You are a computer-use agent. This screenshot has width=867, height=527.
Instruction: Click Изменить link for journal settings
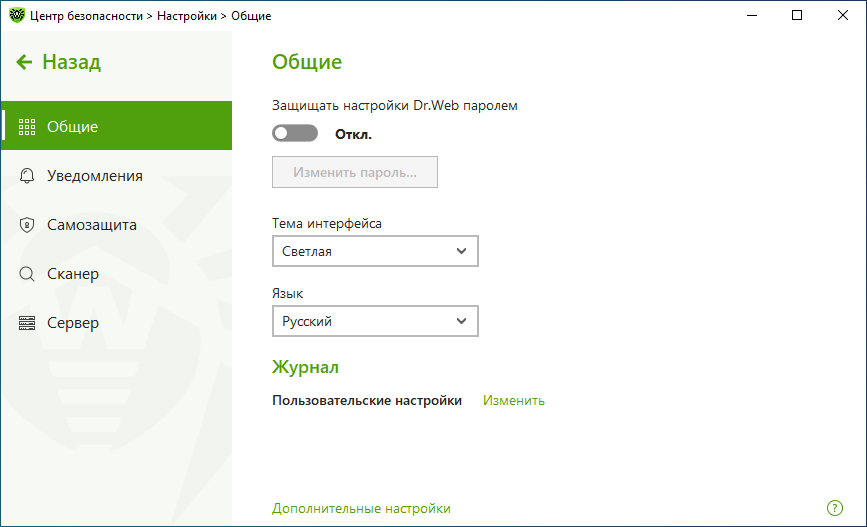514,400
